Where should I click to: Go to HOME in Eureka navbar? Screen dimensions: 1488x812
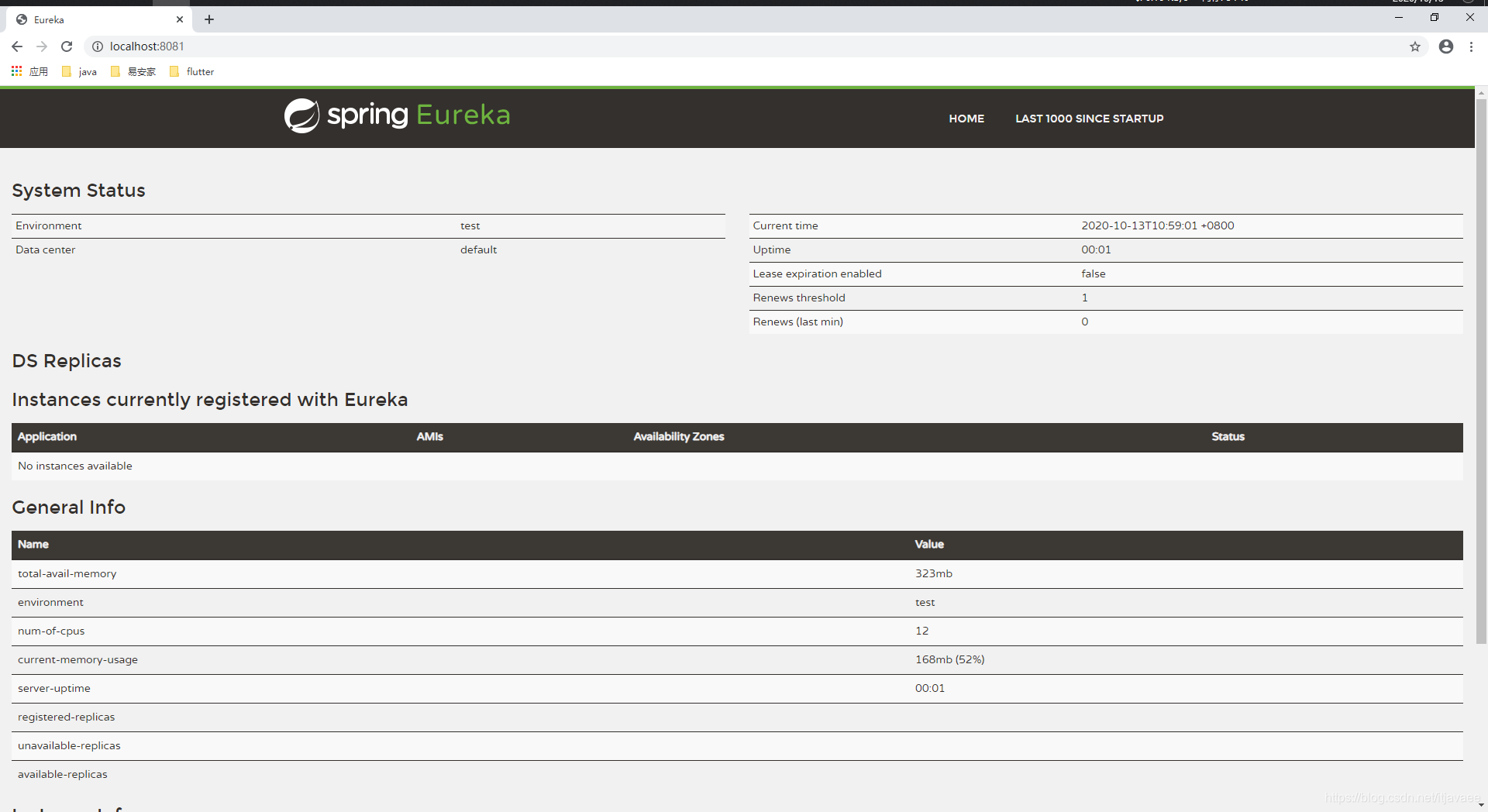tap(966, 119)
